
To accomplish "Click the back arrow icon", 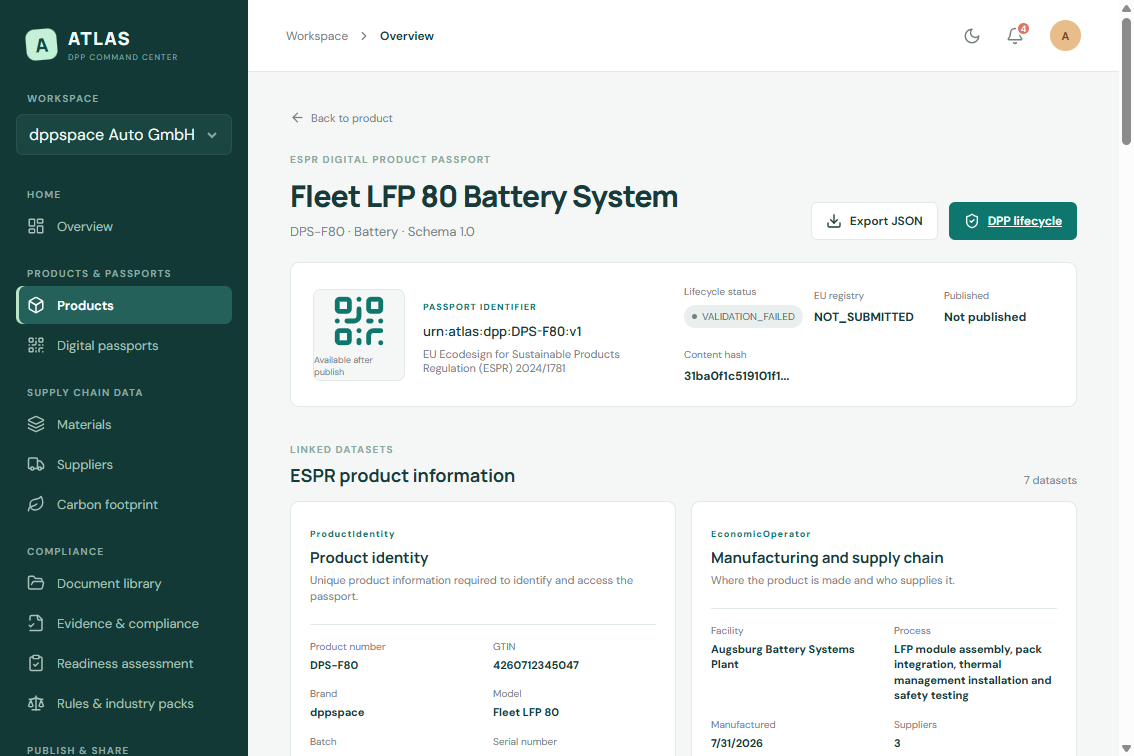I will pos(297,118).
